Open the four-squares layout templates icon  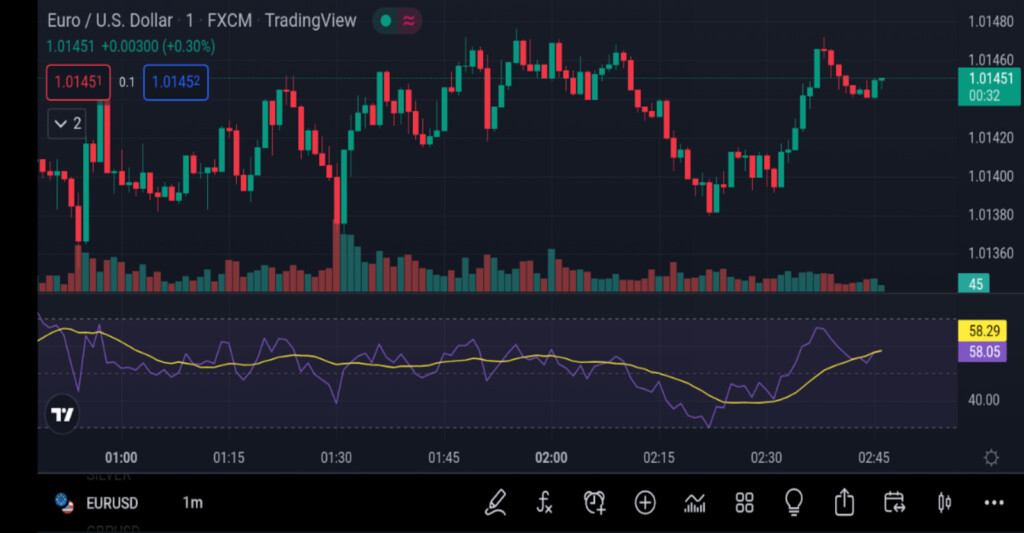[744, 502]
